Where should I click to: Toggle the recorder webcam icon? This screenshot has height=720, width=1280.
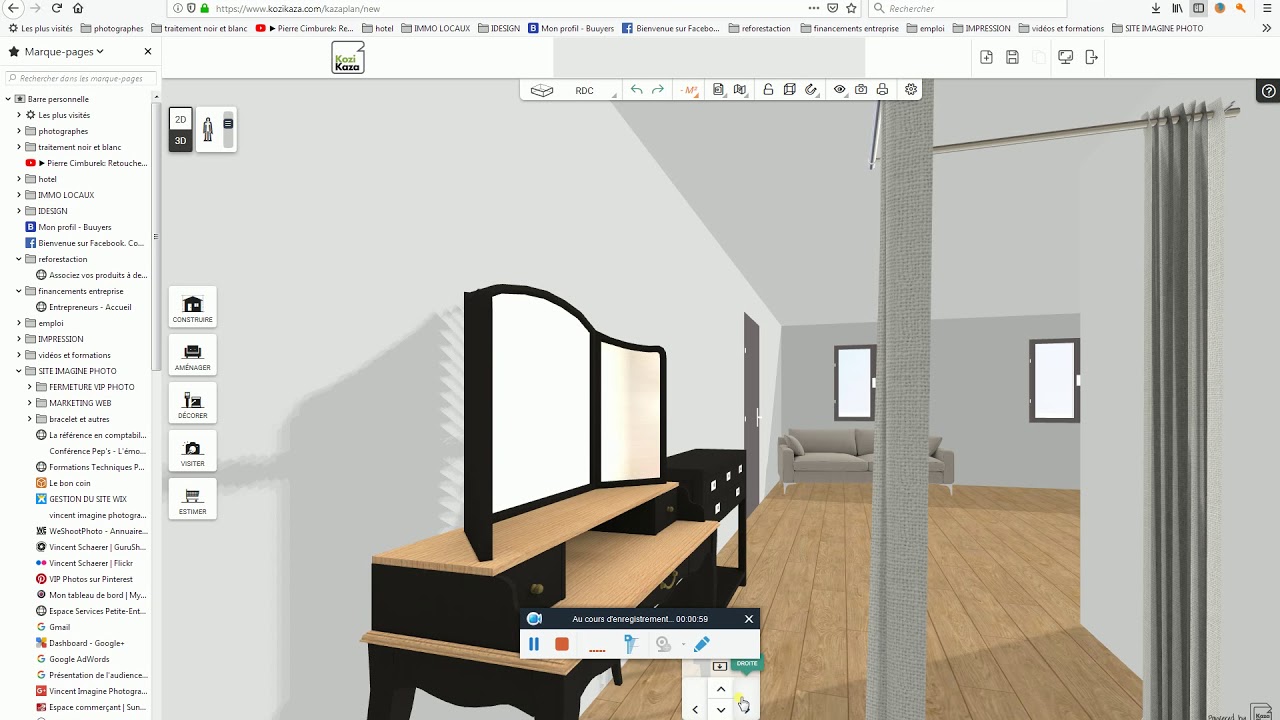pos(663,645)
